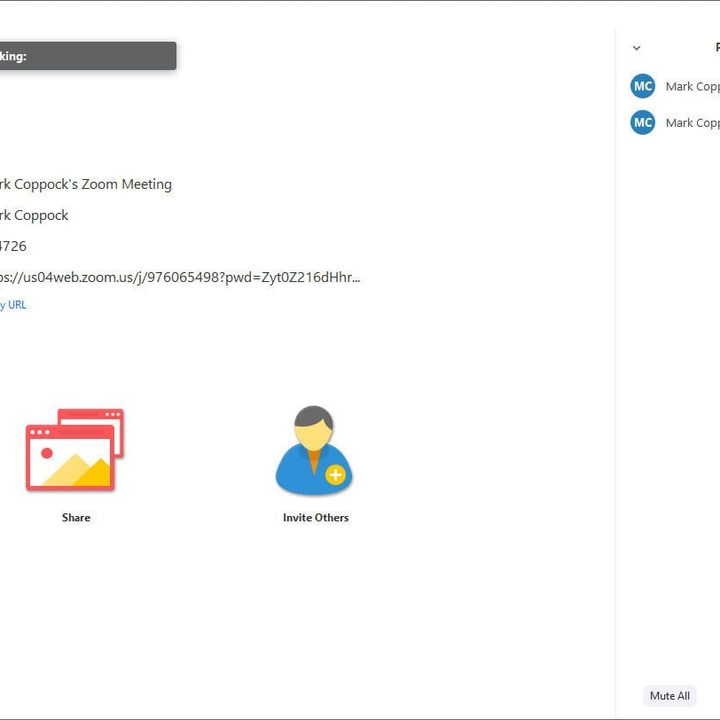This screenshot has width=720, height=720.
Task: Click the Mute All button
Action: 669,696
